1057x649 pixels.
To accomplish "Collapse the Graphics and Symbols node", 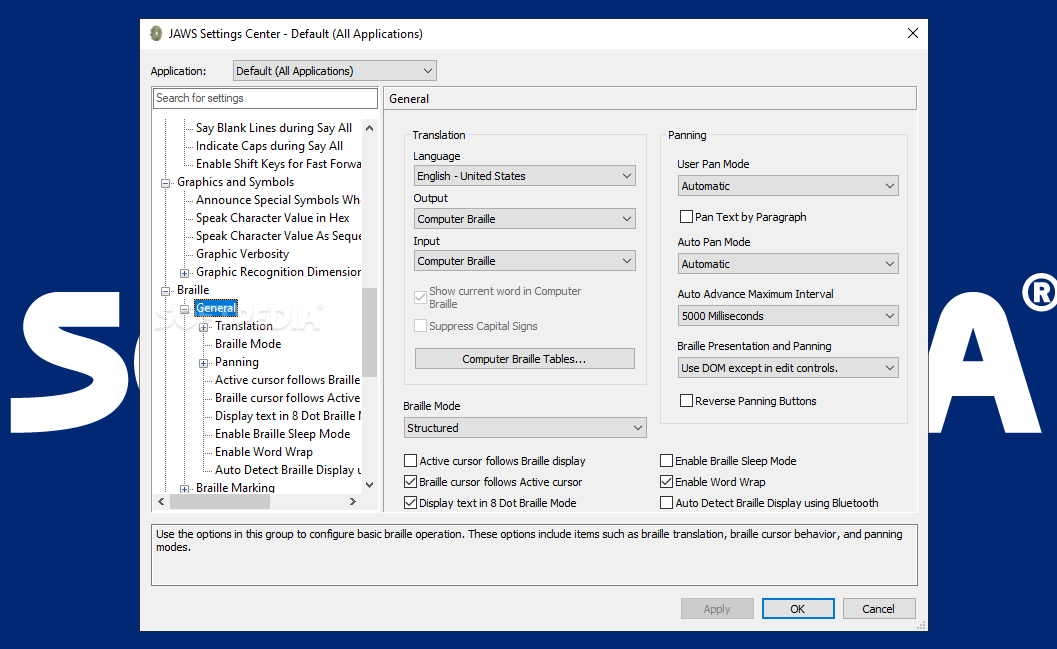I will (x=165, y=183).
